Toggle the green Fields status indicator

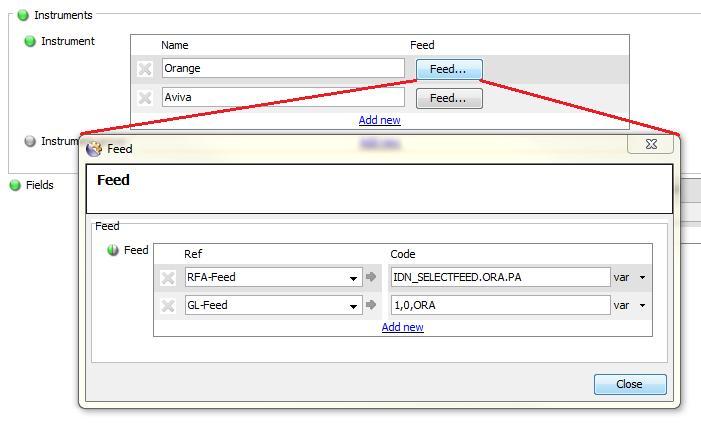pyautogui.click(x=15, y=185)
